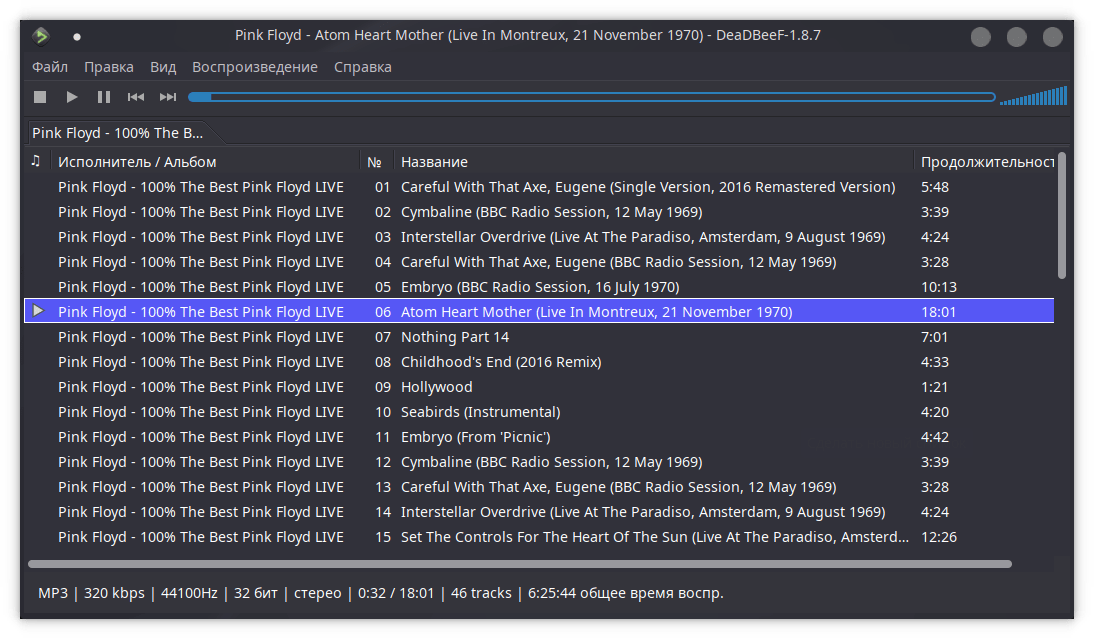Minimize the DeaDBeeF window

tap(980, 37)
